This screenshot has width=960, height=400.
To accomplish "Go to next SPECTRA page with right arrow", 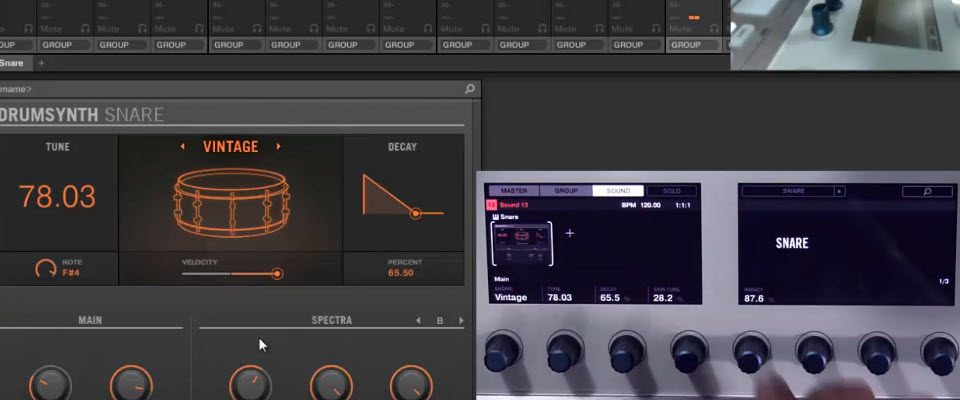I will coord(461,320).
